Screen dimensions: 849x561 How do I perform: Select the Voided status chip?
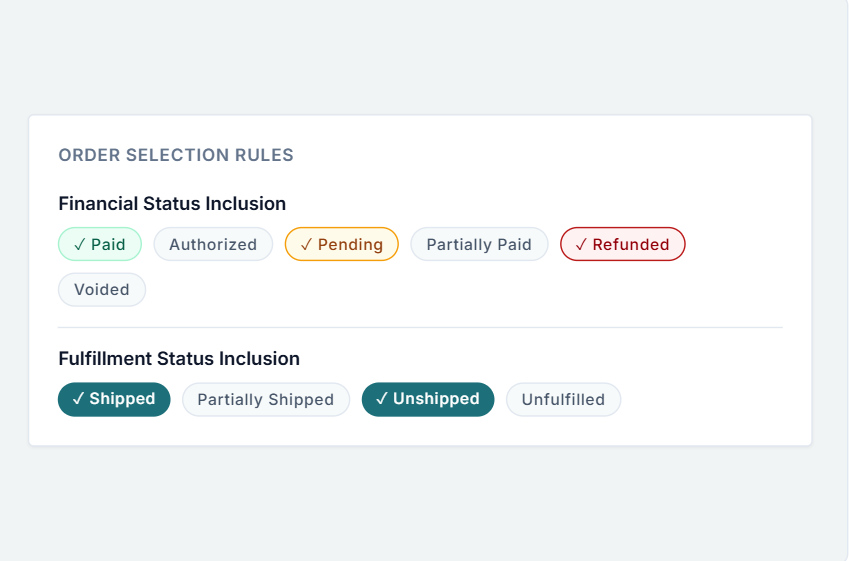tap(102, 290)
